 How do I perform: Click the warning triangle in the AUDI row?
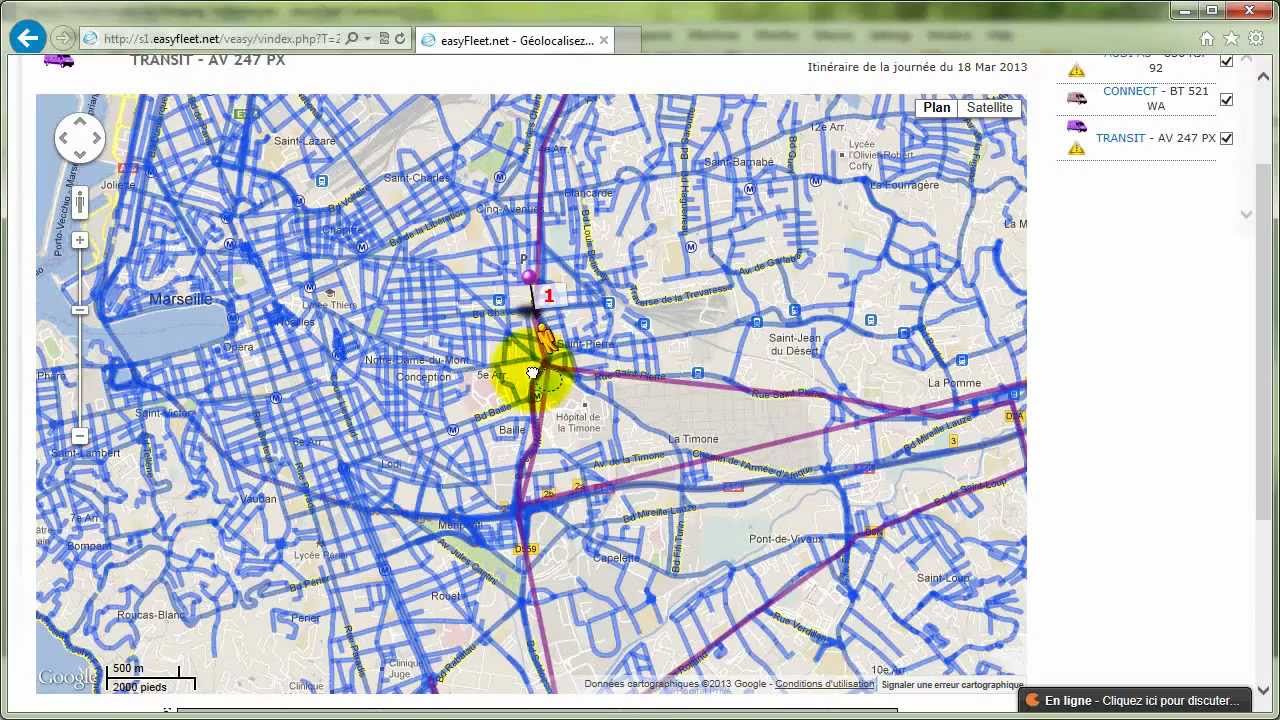[1077, 70]
